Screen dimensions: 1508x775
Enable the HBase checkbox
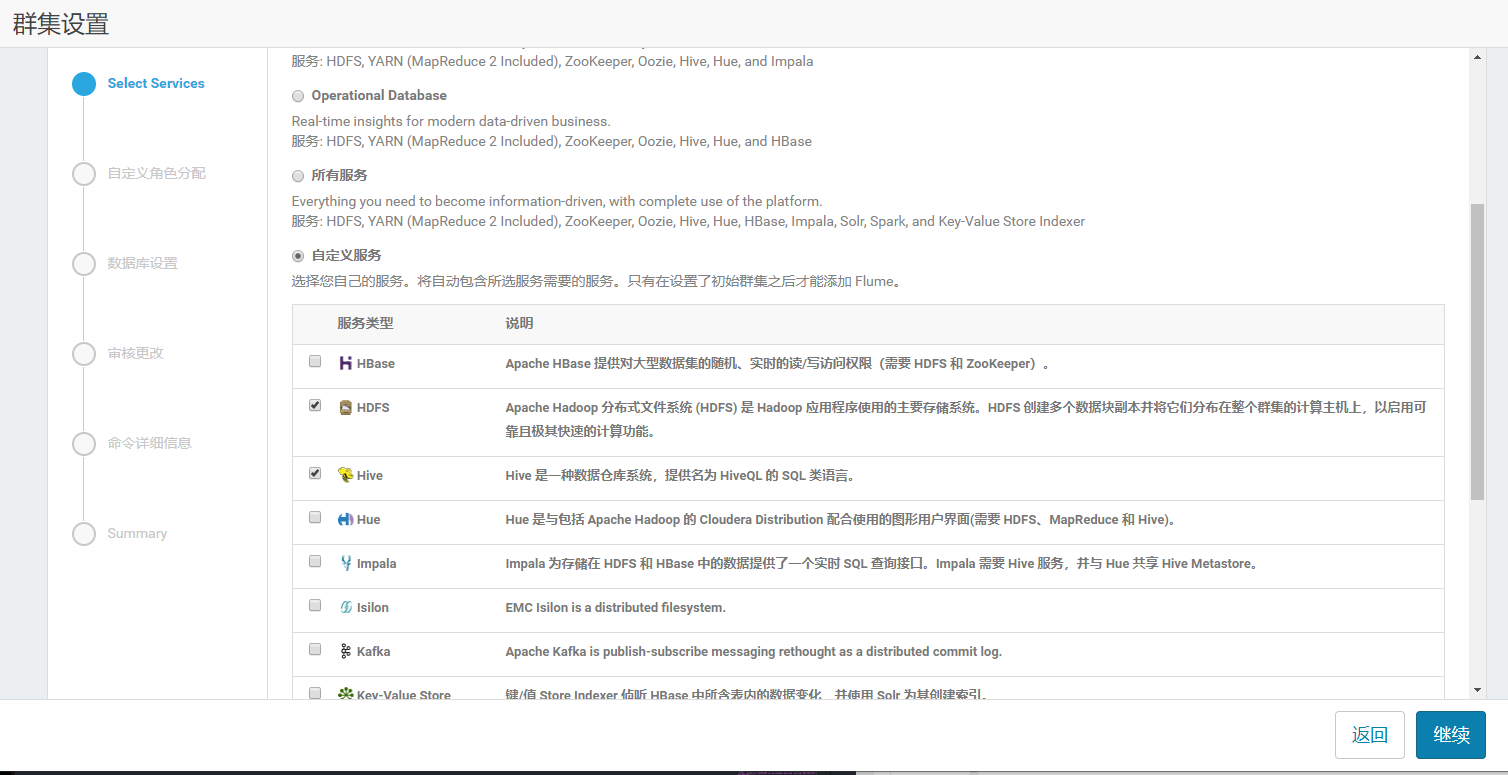[315, 361]
